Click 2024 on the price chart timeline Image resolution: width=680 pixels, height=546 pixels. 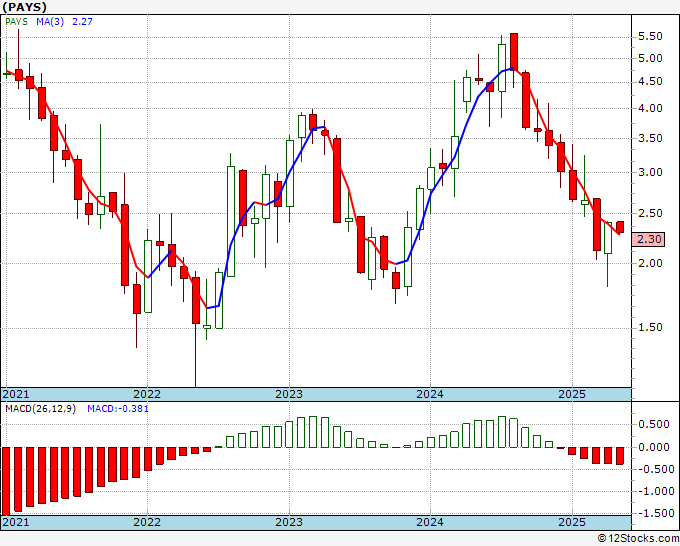pos(430,394)
